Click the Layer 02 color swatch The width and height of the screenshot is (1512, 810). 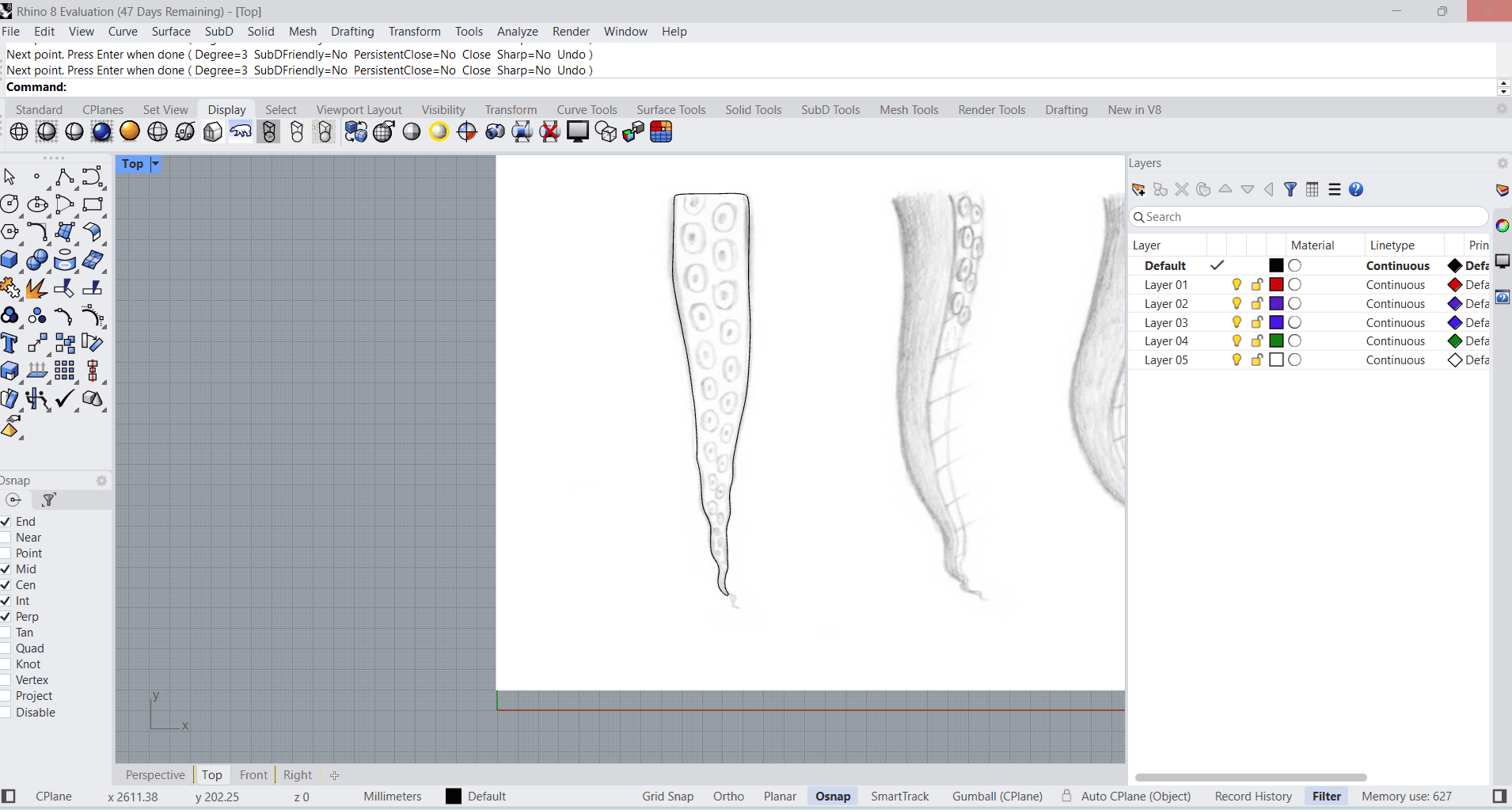pos(1276,303)
